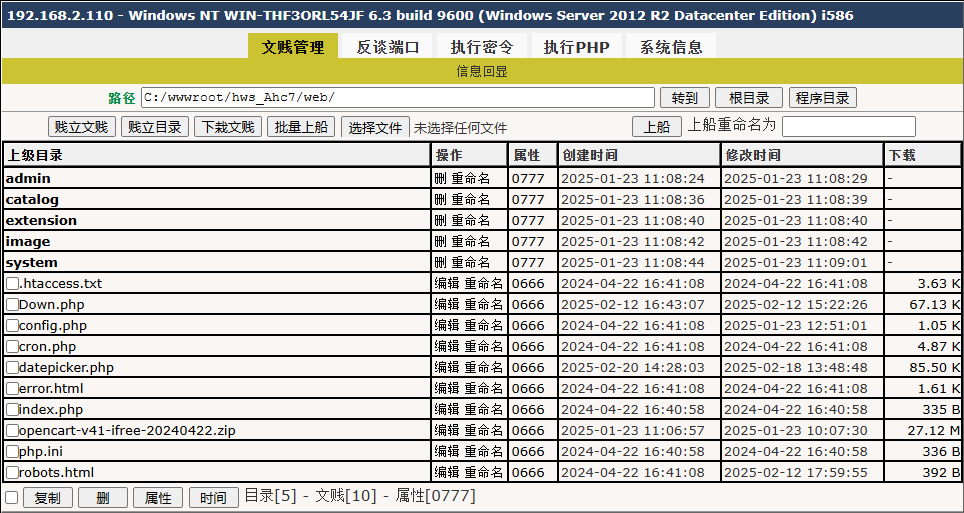Click 编辑 for index.php
This screenshot has height=513, width=964.
[x=447, y=409]
